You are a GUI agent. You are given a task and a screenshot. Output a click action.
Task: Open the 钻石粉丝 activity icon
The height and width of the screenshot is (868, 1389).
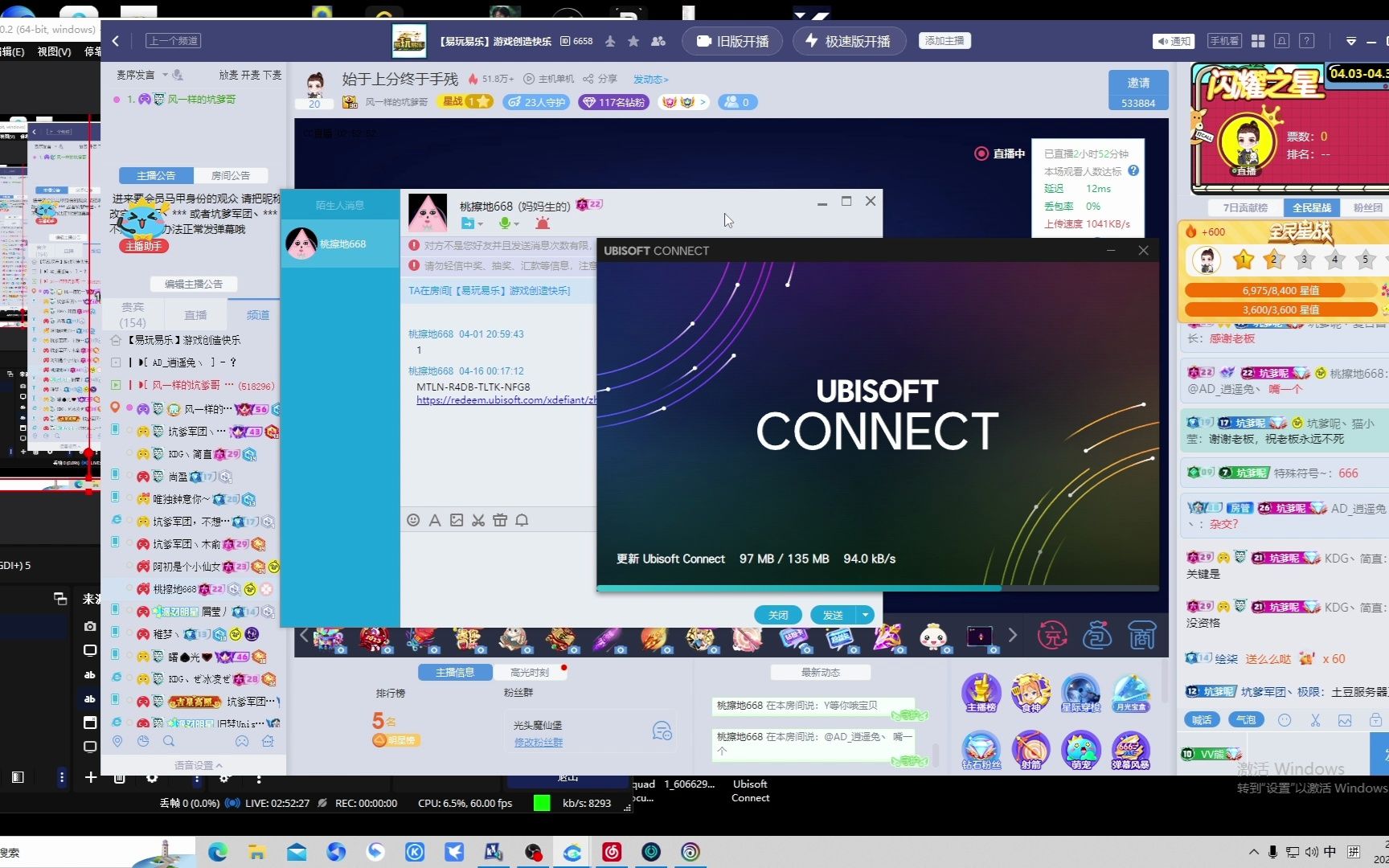click(x=981, y=751)
